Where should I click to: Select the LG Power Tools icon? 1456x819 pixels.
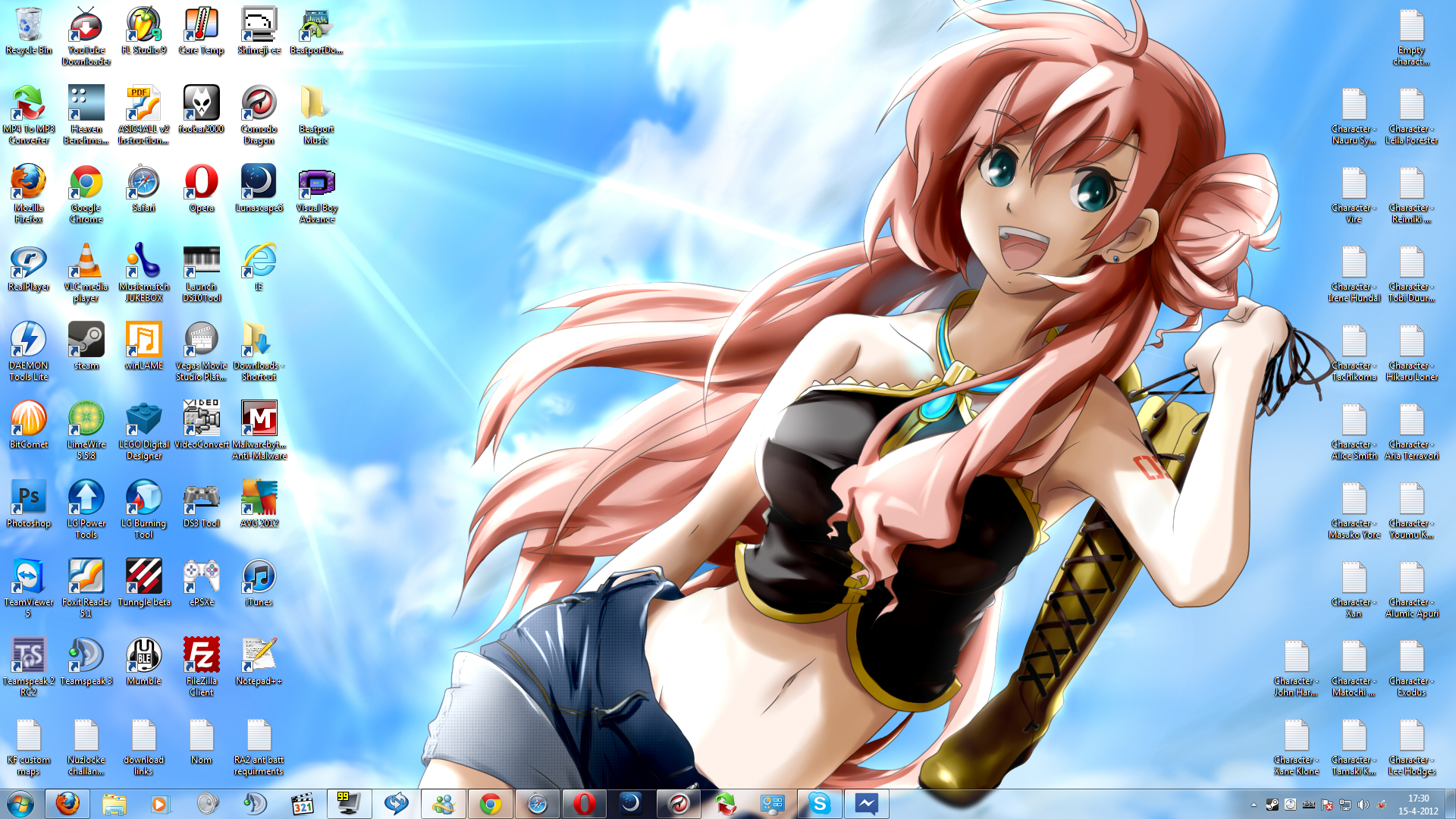pyautogui.click(x=86, y=510)
